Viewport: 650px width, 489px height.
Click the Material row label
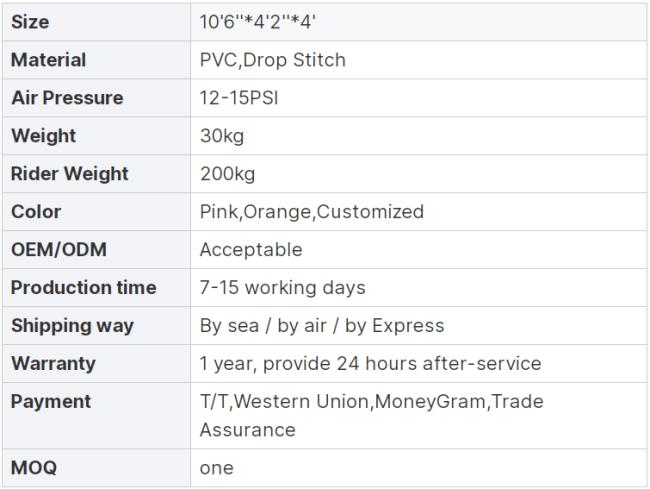click(49, 60)
